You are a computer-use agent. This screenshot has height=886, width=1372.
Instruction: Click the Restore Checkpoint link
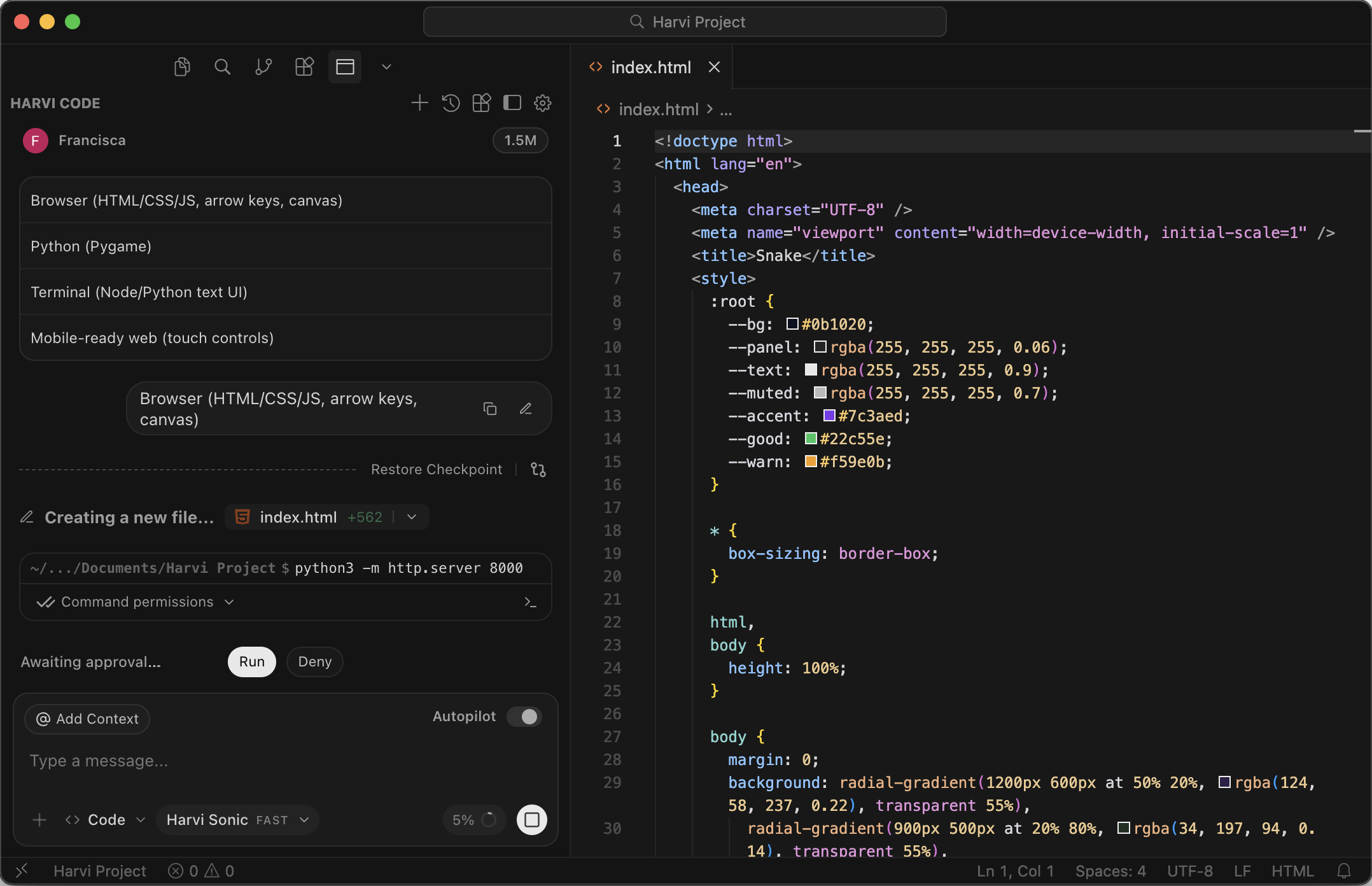[437, 470]
